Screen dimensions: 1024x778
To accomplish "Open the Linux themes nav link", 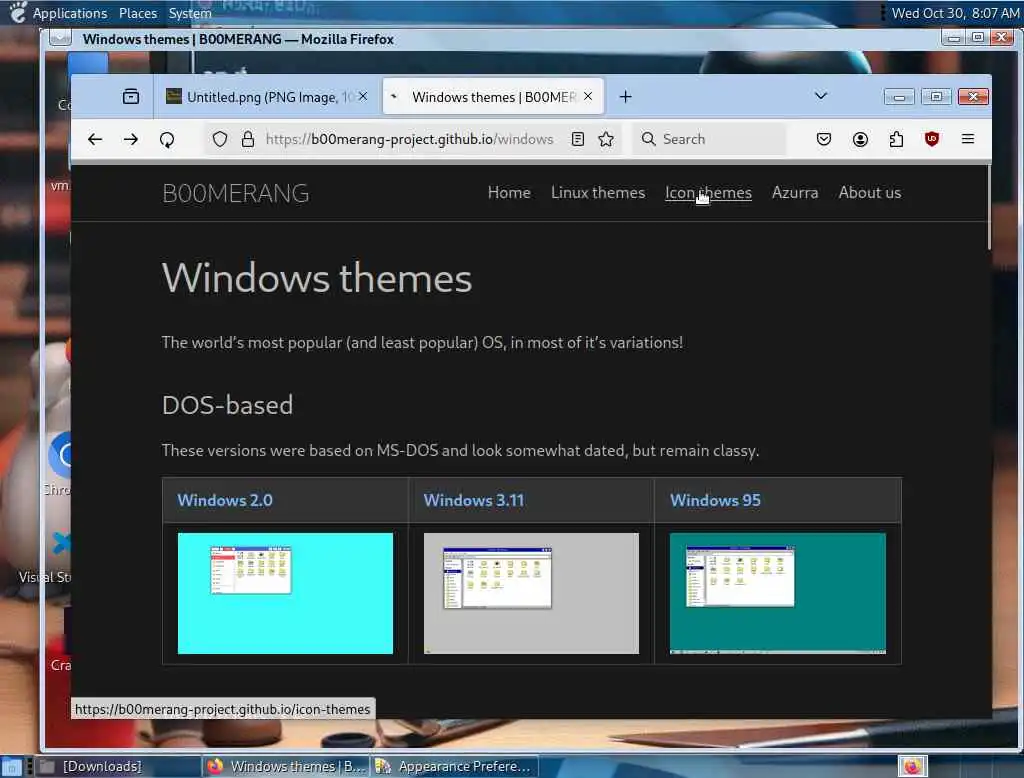I will coord(598,193).
